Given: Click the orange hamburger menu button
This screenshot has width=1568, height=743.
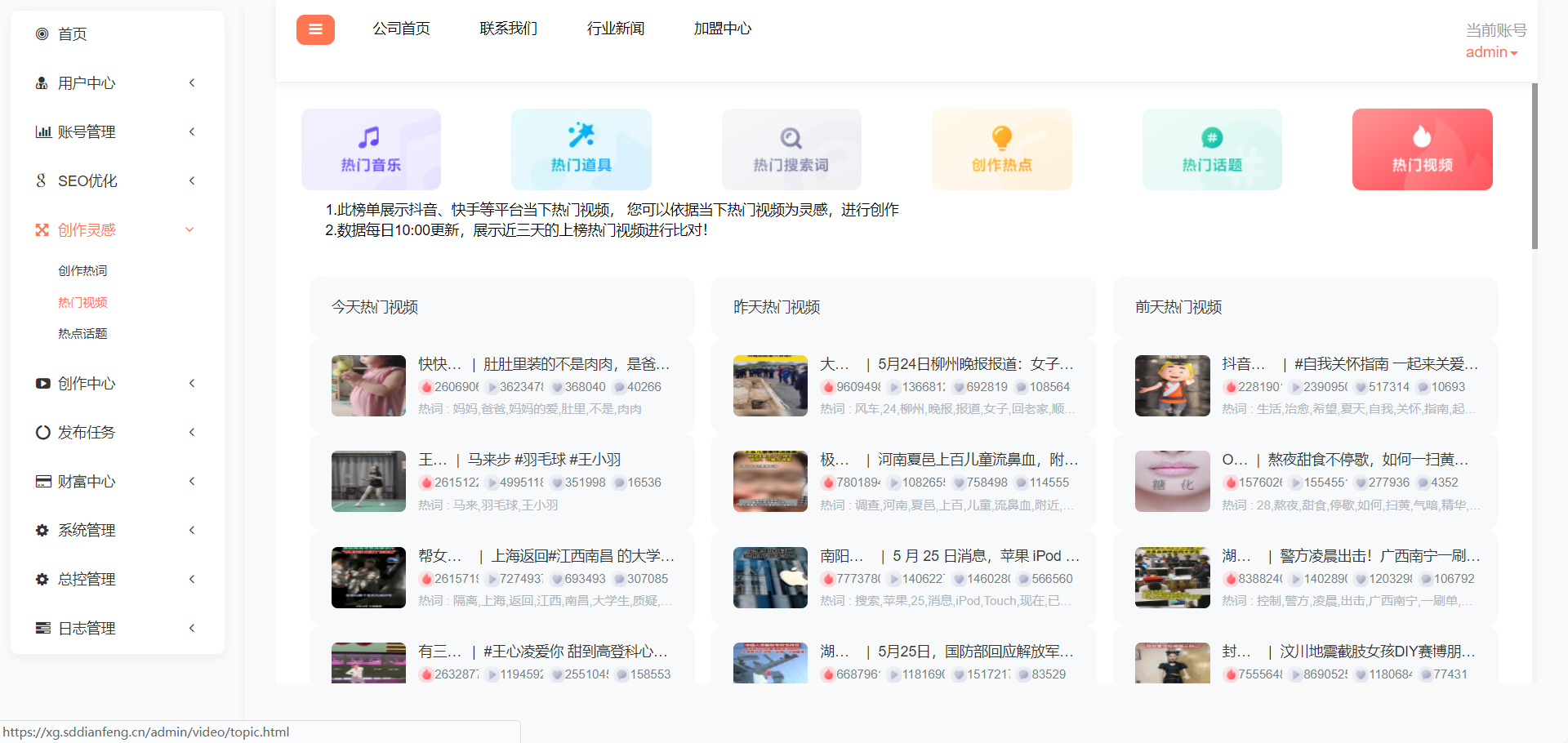Looking at the screenshot, I should 315,30.
